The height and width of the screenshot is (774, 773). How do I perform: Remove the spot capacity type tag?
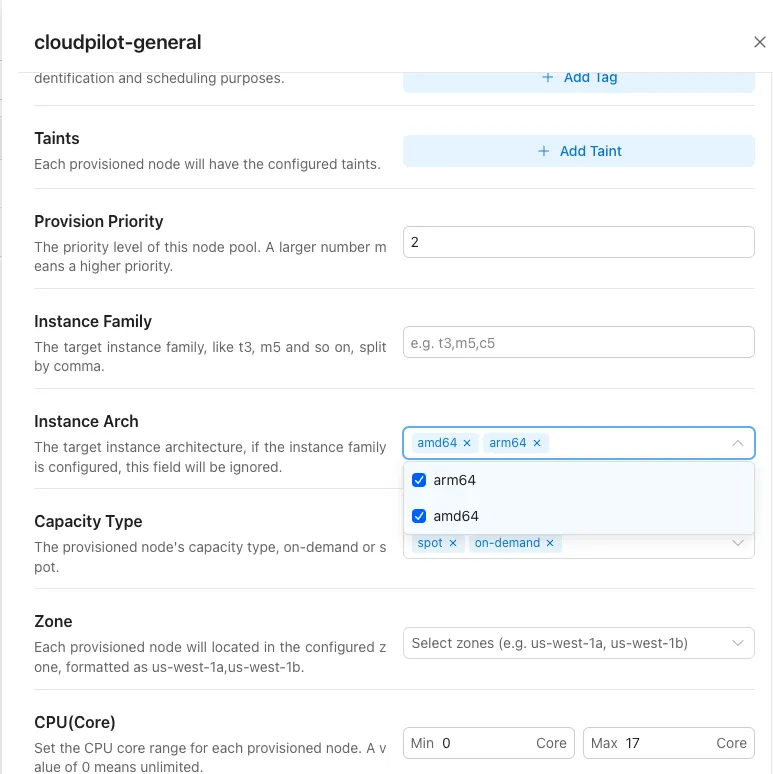[453, 543]
